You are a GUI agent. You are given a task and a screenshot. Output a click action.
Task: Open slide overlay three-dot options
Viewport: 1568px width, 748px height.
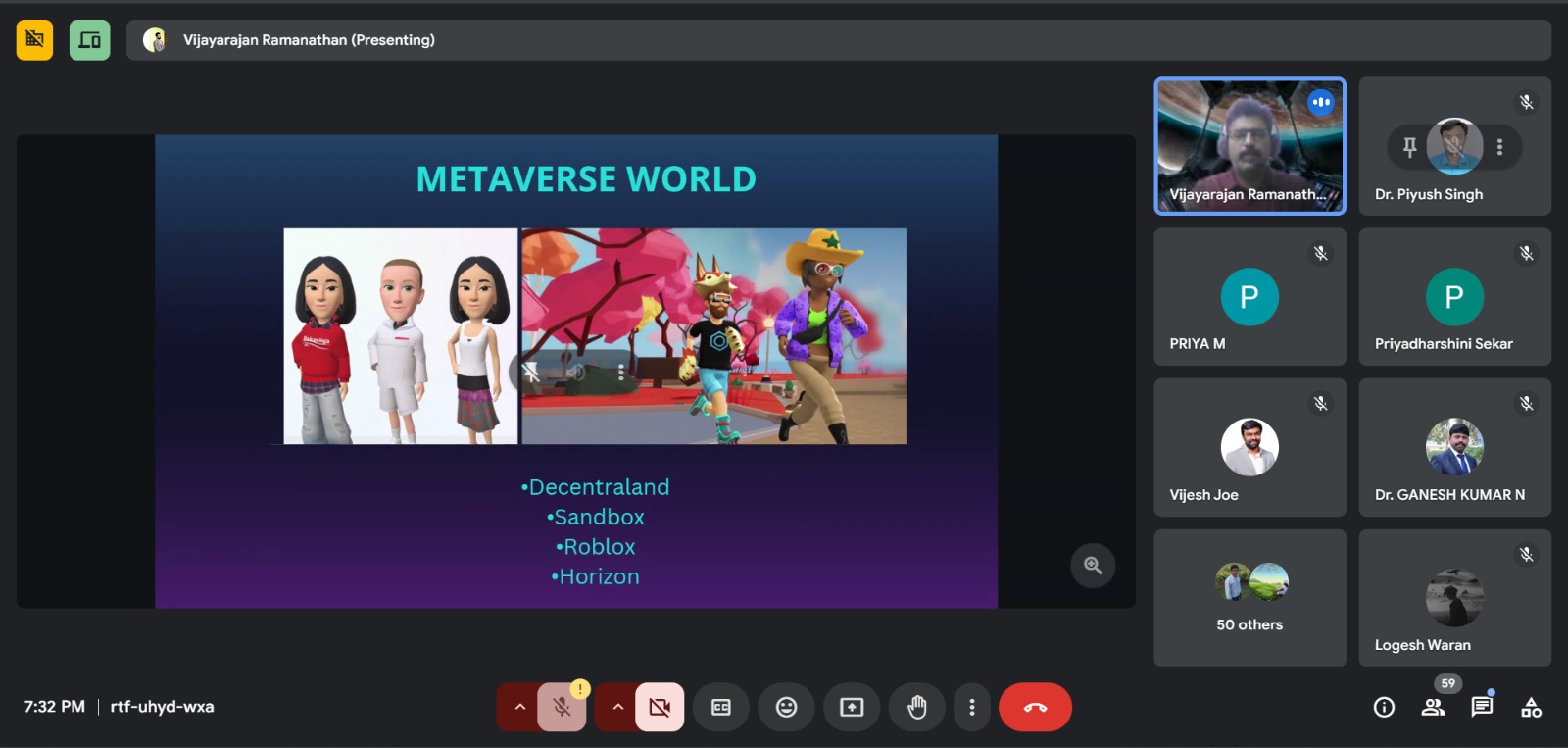point(620,372)
